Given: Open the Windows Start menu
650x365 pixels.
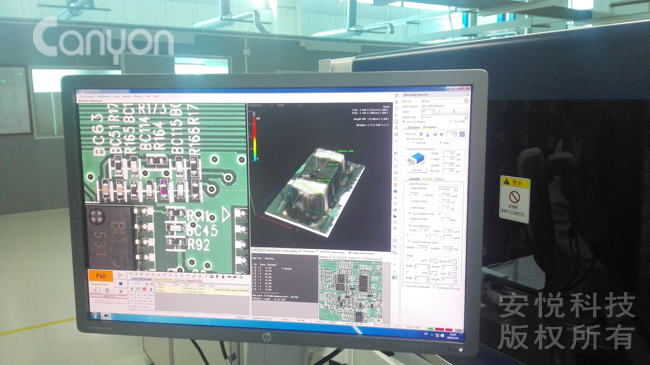Looking at the screenshot, I should coord(95,316).
